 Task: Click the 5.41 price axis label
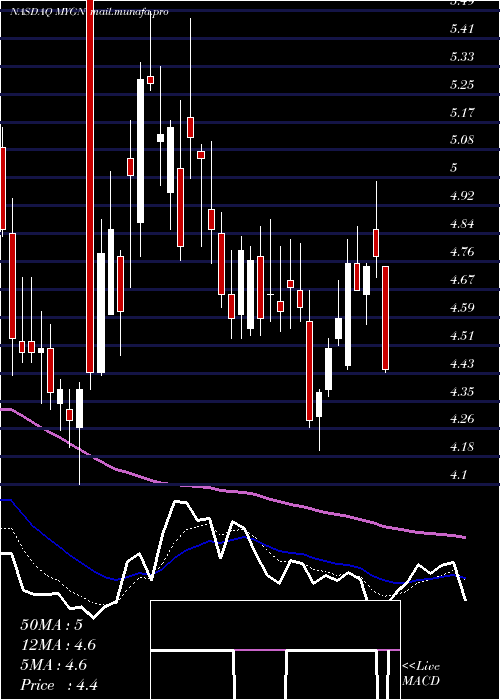462,29
